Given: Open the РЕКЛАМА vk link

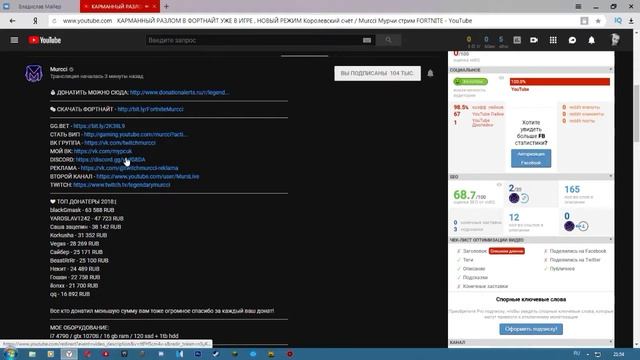Looking at the screenshot, I should pos(129,168).
